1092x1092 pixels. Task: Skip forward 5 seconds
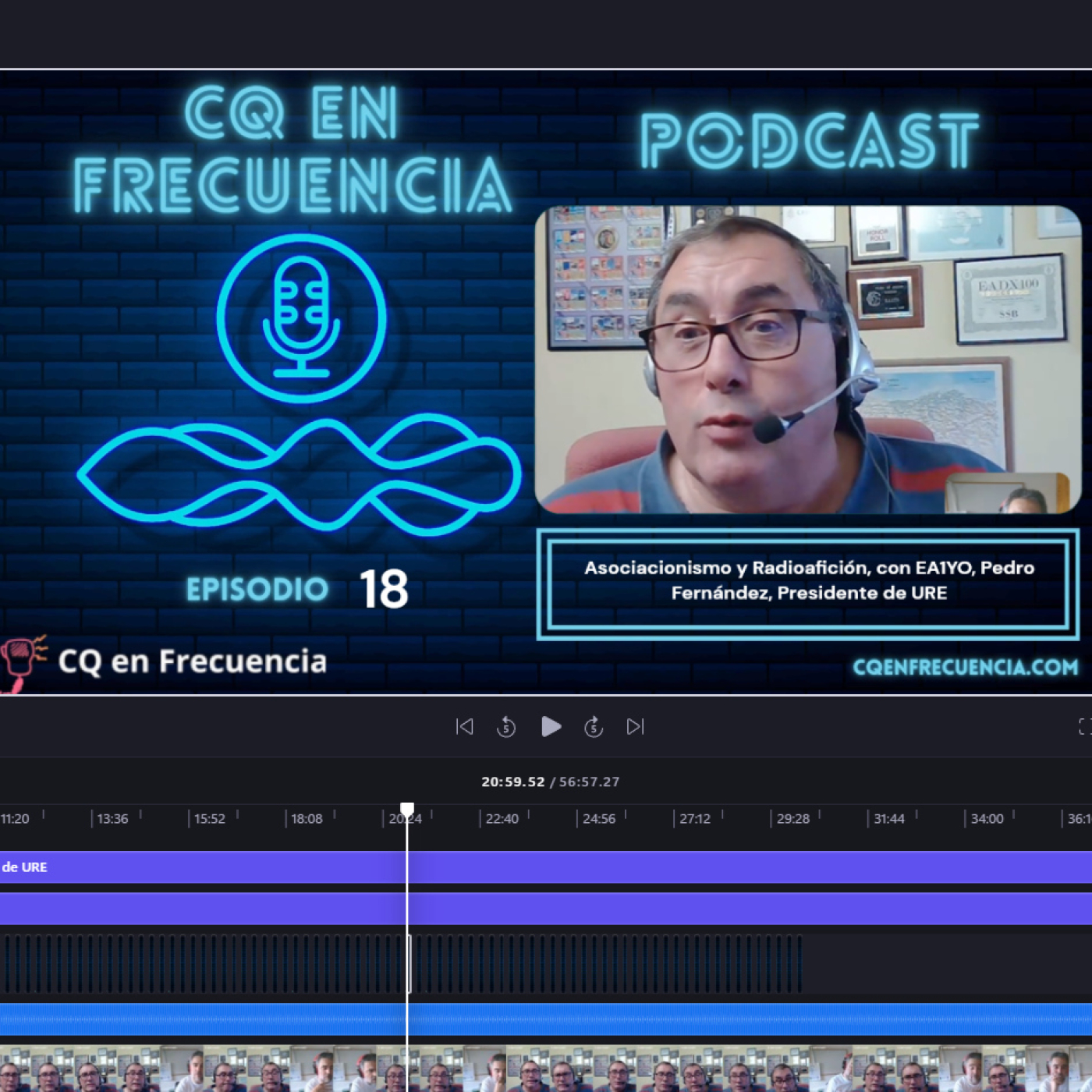(594, 727)
